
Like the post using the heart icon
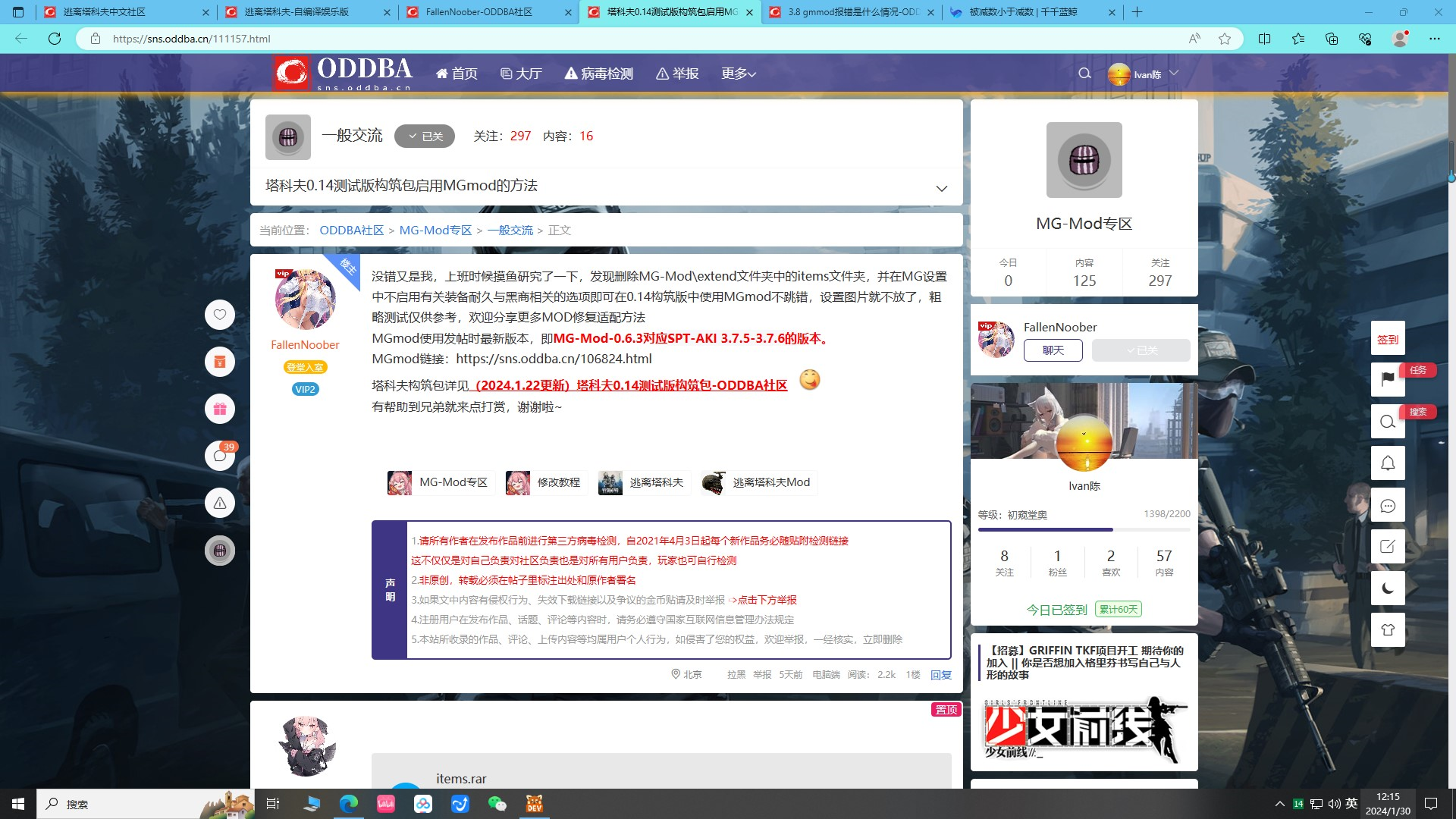click(220, 315)
